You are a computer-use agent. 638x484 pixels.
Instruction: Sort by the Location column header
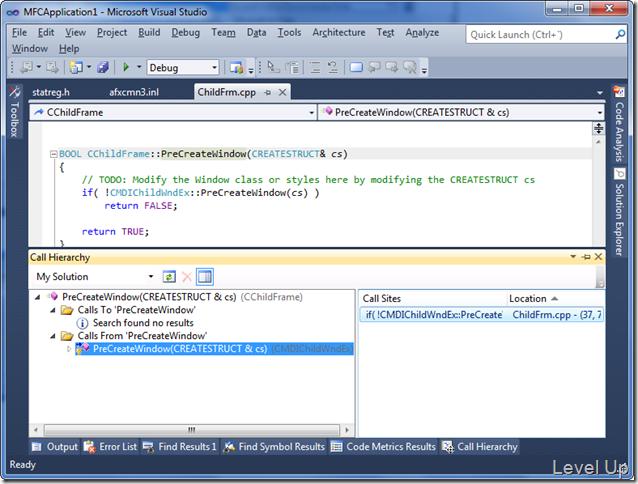[x=555, y=299]
